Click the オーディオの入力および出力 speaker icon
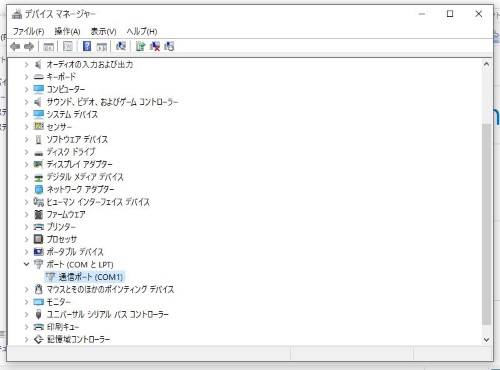The width and height of the screenshot is (500, 370). pos(38,64)
